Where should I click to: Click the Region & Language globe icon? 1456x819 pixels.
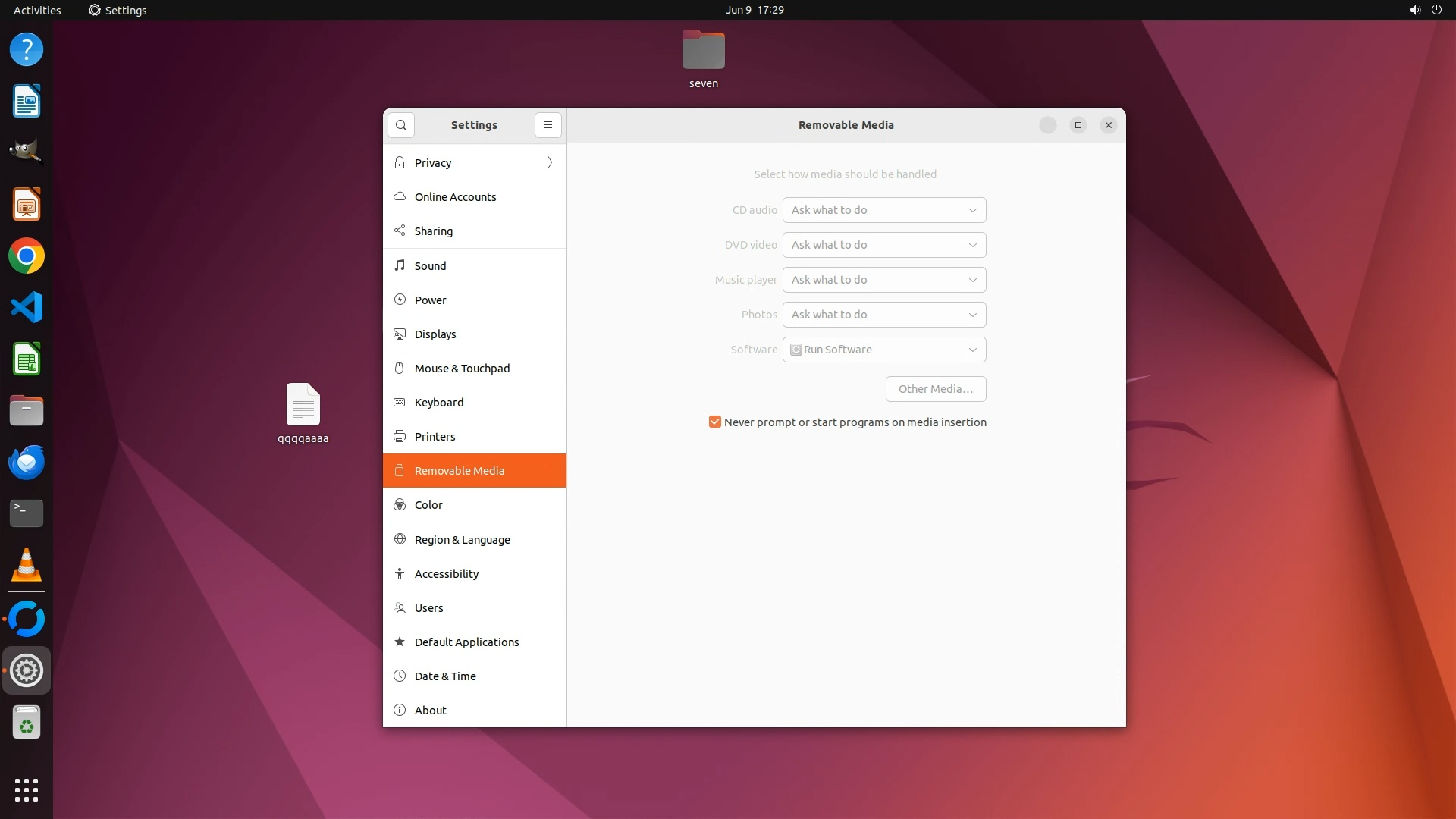pyautogui.click(x=400, y=539)
